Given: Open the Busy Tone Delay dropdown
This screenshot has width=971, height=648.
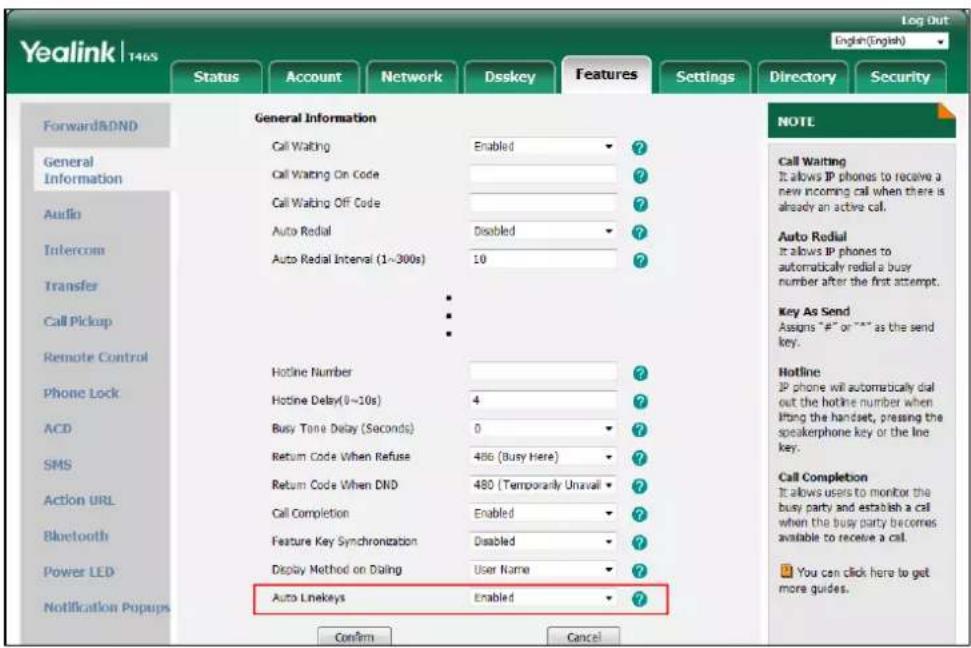Looking at the screenshot, I should [542, 429].
